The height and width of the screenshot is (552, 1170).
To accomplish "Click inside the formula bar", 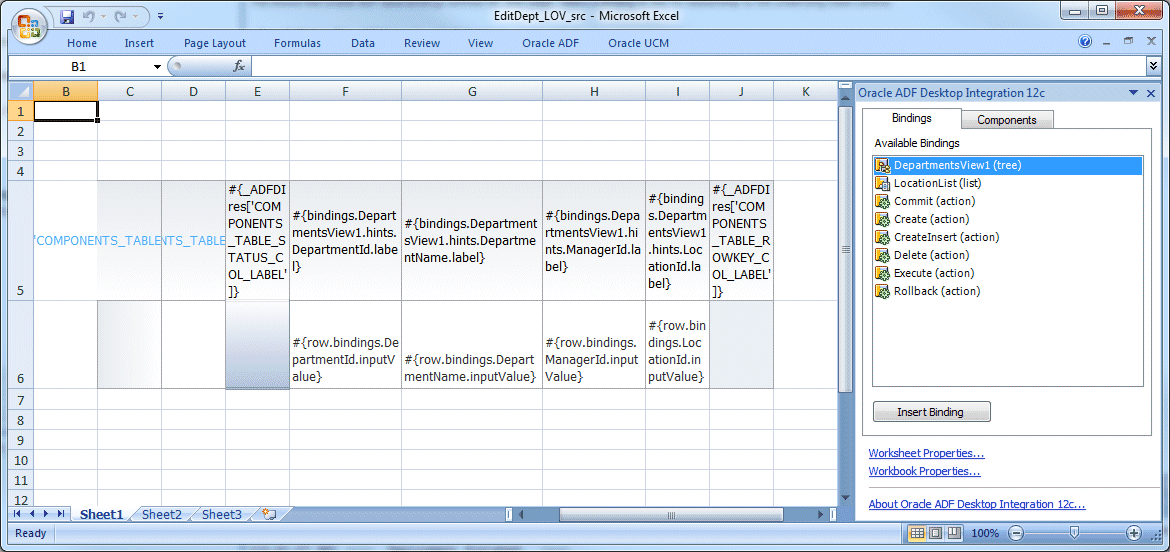I will point(698,67).
